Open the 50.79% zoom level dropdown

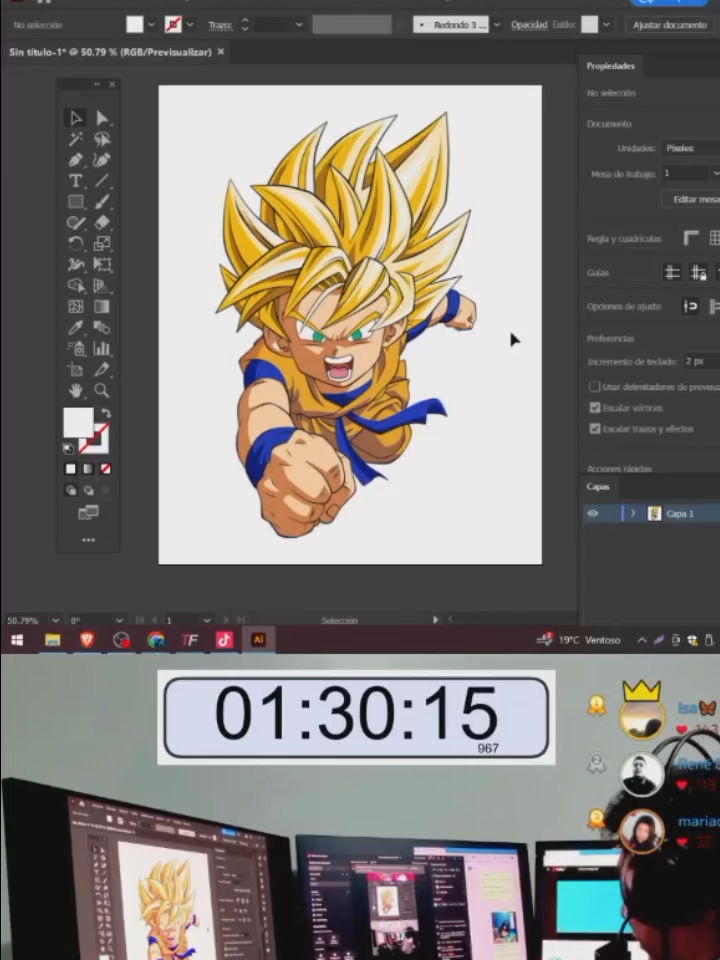[x=55, y=620]
